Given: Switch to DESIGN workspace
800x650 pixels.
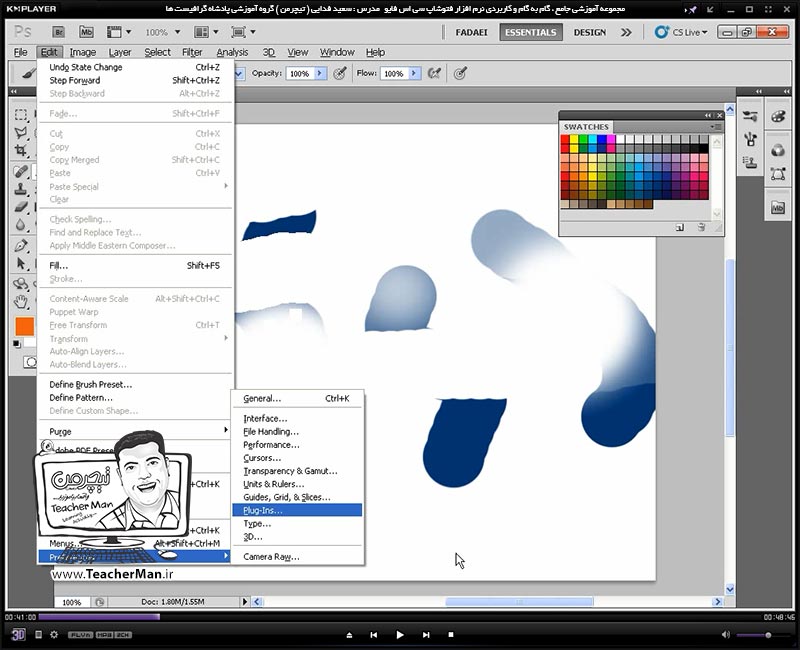Looking at the screenshot, I should coord(590,32).
